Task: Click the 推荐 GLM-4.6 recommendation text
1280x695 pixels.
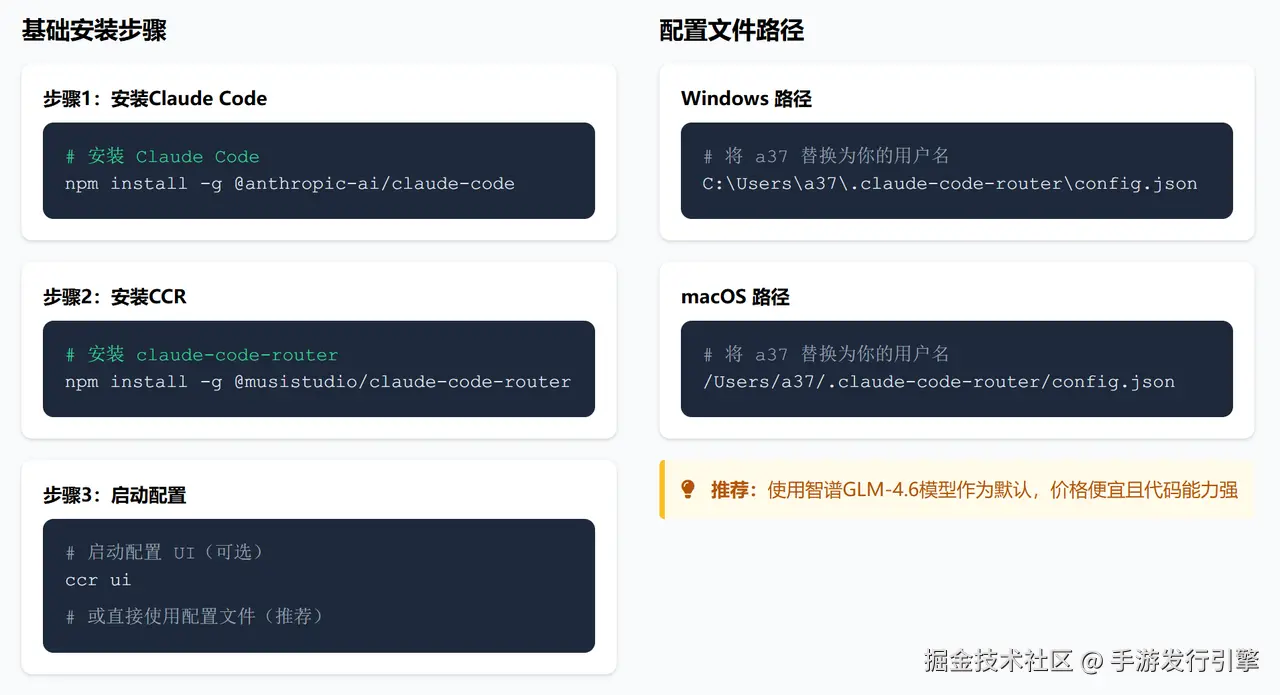Action: pyautogui.click(x=974, y=490)
